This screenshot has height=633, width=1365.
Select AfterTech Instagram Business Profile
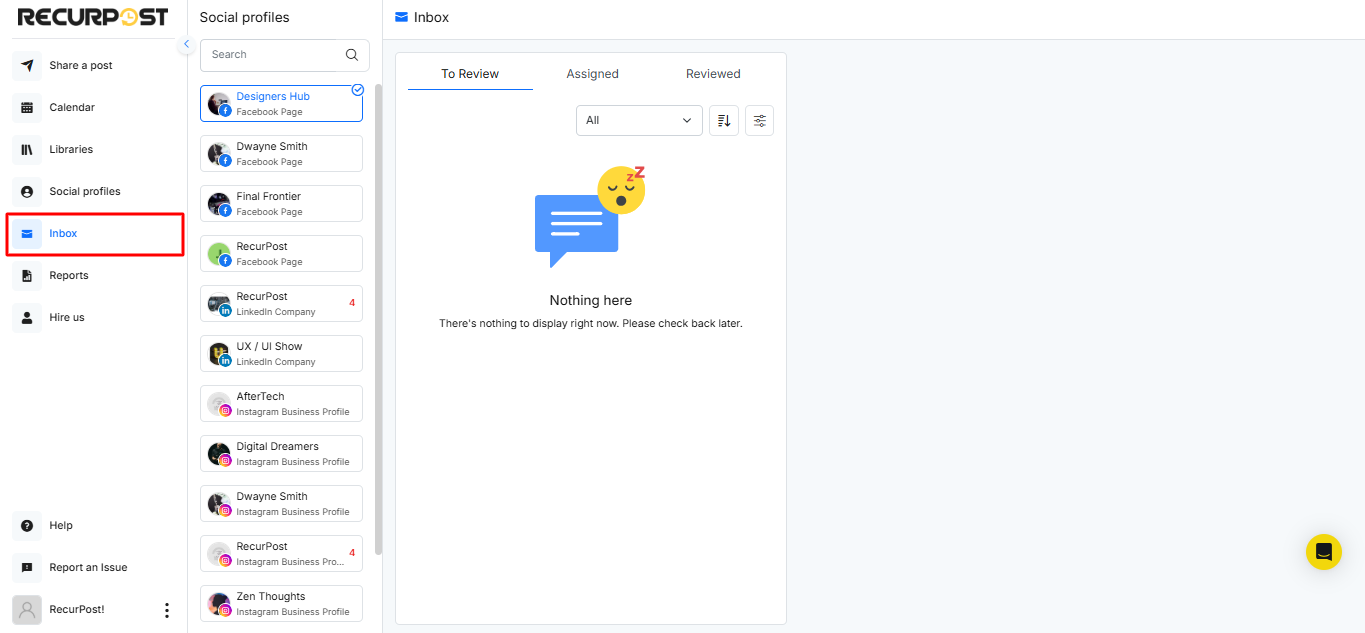coord(281,404)
